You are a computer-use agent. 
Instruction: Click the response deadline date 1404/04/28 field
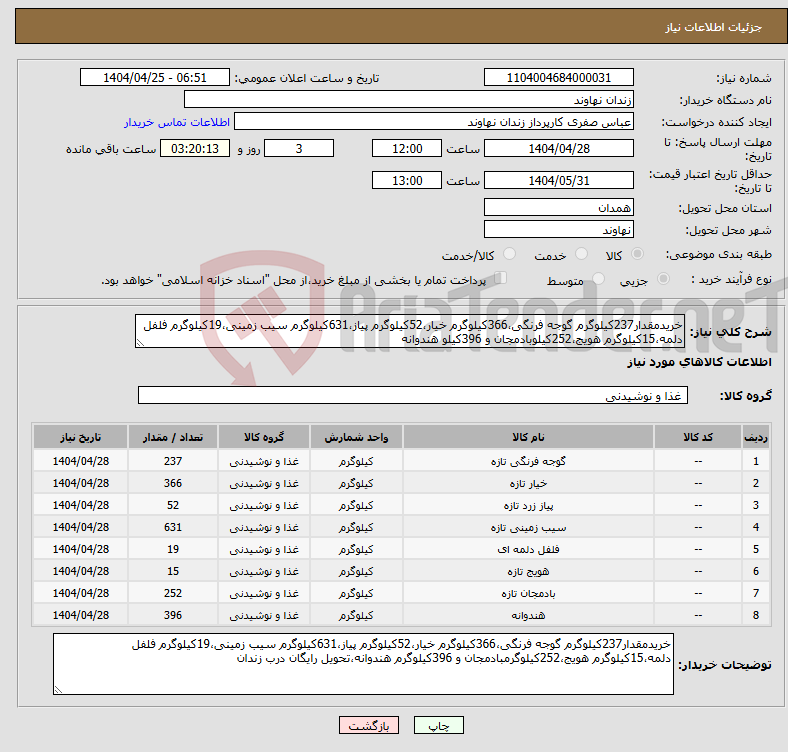558,148
